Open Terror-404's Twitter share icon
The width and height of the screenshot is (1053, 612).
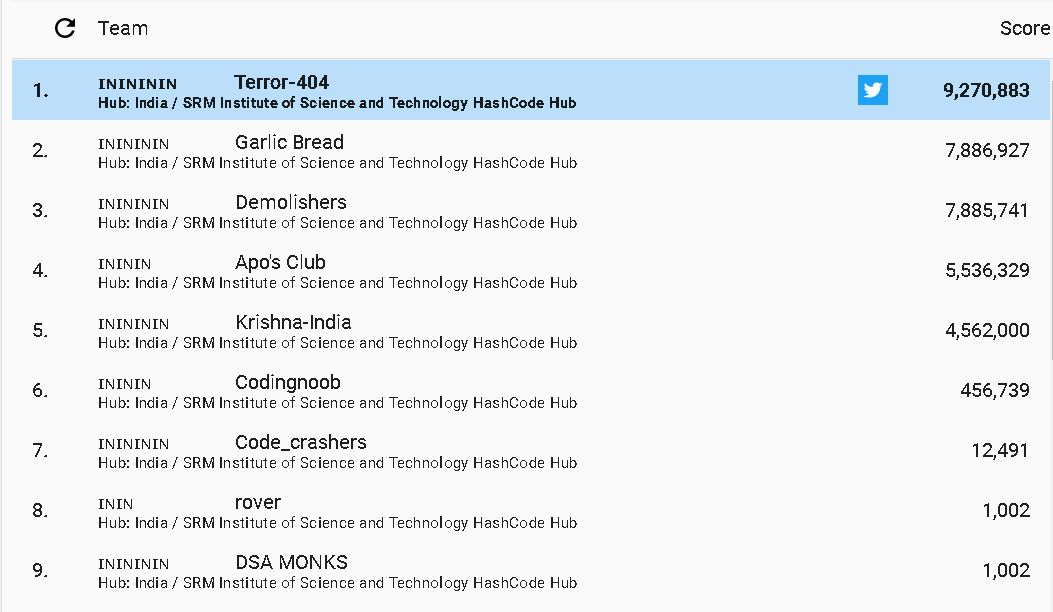coord(872,90)
